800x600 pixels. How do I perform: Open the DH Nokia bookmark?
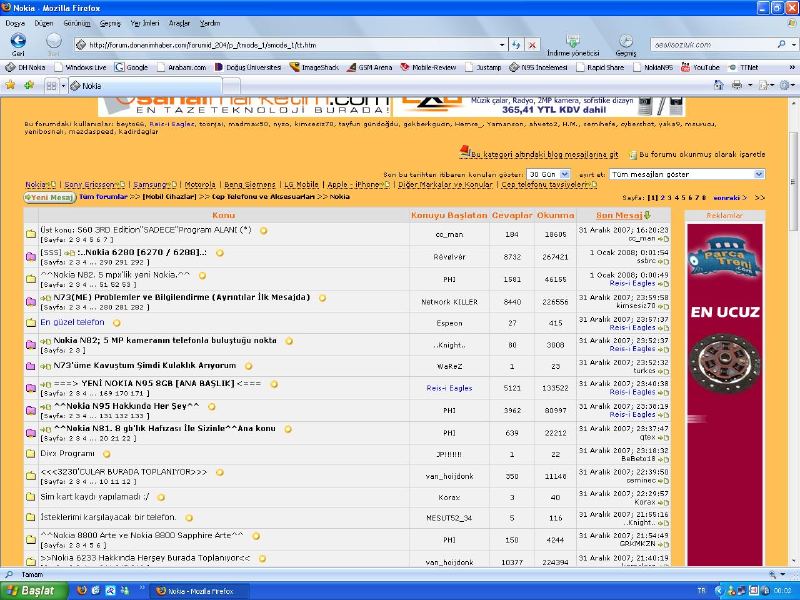click(26, 67)
